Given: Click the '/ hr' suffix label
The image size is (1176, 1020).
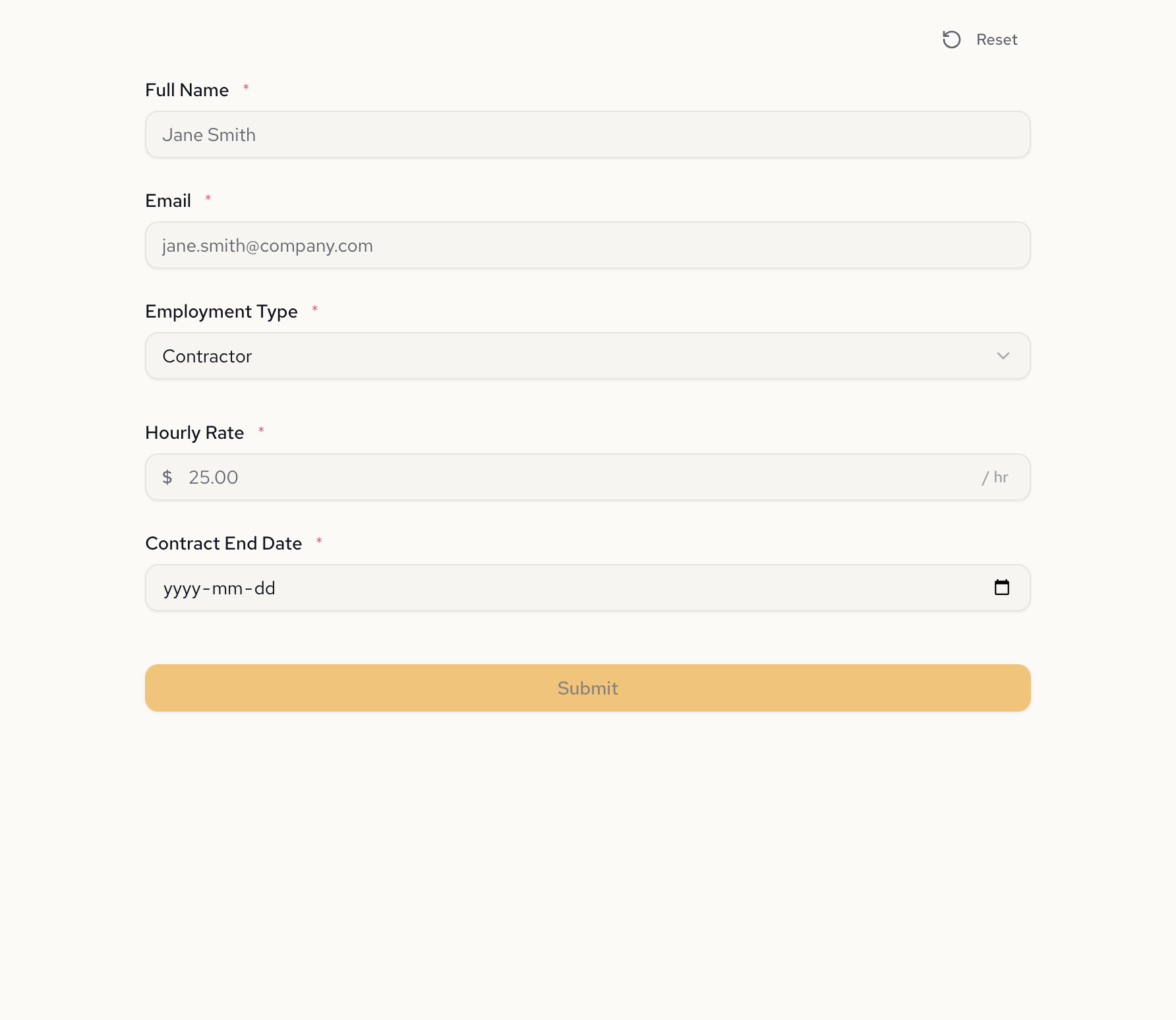Looking at the screenshot, I should tap(995, 477).
